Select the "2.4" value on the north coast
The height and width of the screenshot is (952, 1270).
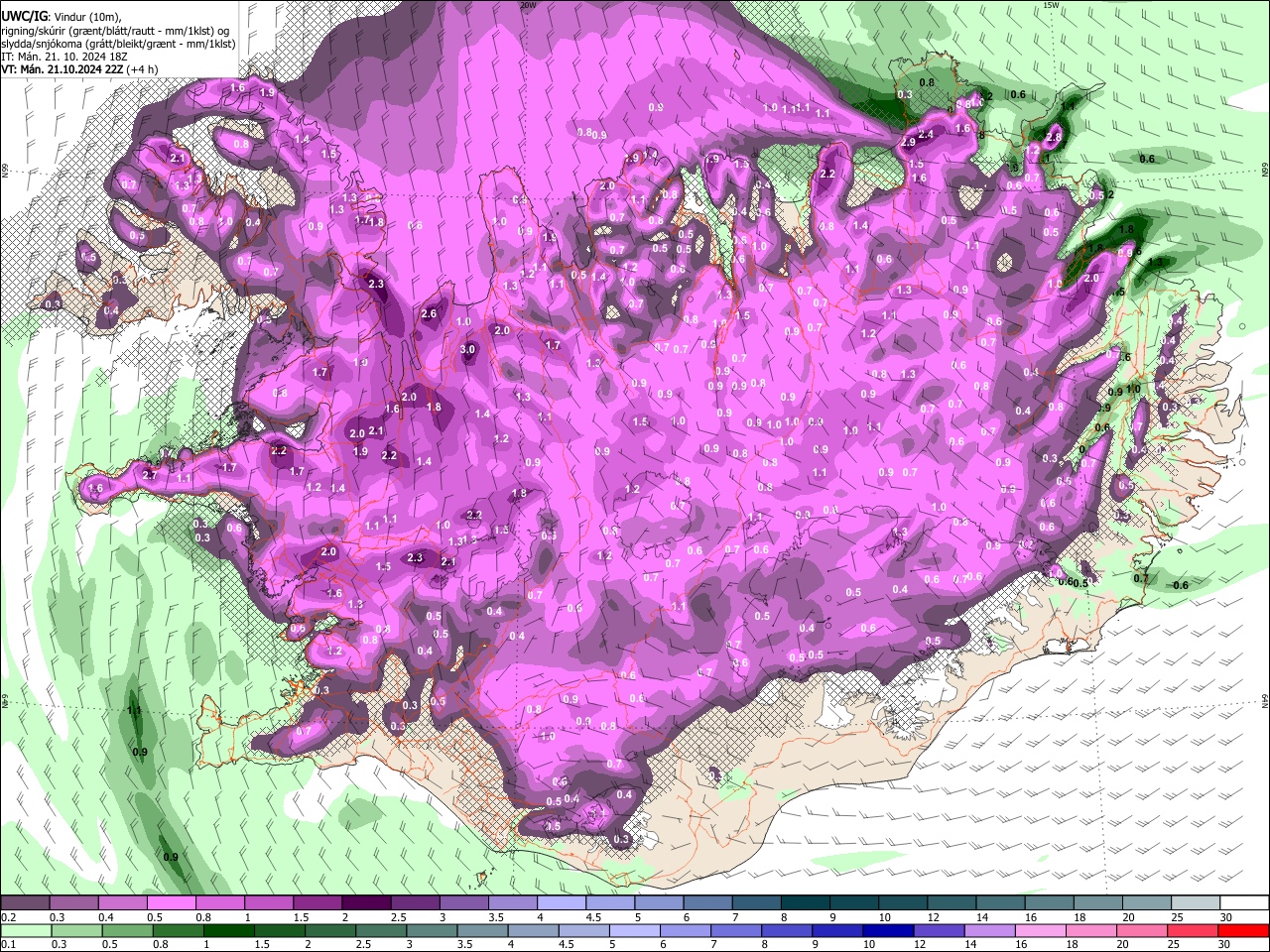(x=926, y=134)
